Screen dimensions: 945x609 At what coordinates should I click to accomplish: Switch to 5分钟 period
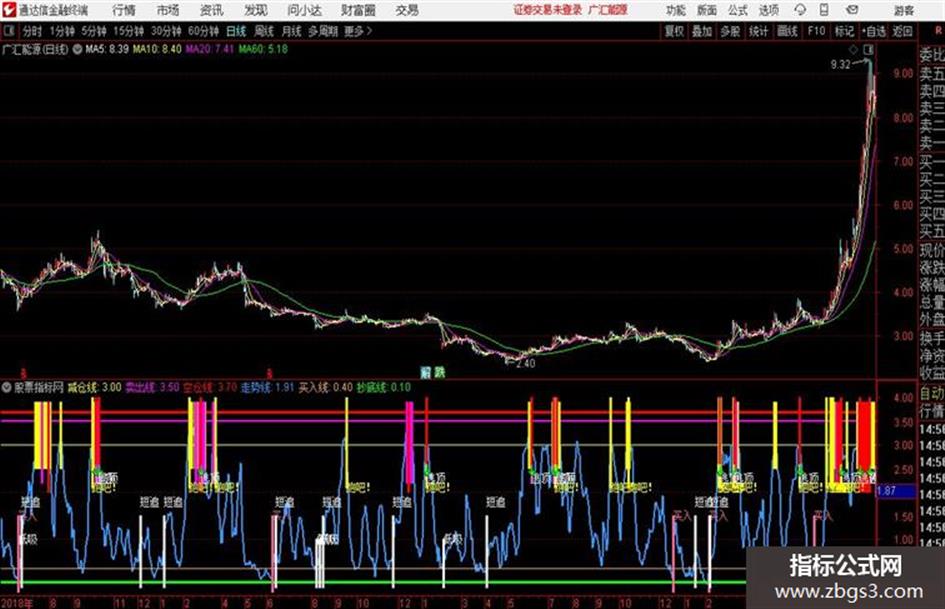[93, 31]
